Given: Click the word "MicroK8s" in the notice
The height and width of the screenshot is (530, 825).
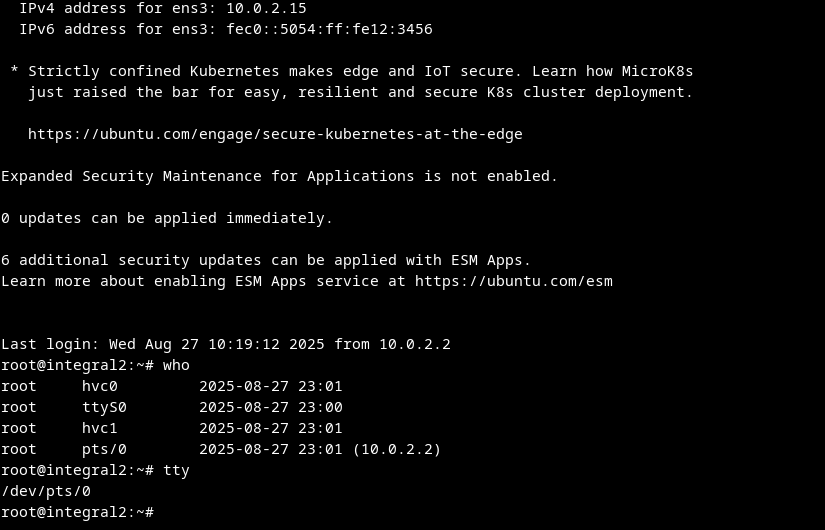Looking at the screenshot, I should 657,71.
